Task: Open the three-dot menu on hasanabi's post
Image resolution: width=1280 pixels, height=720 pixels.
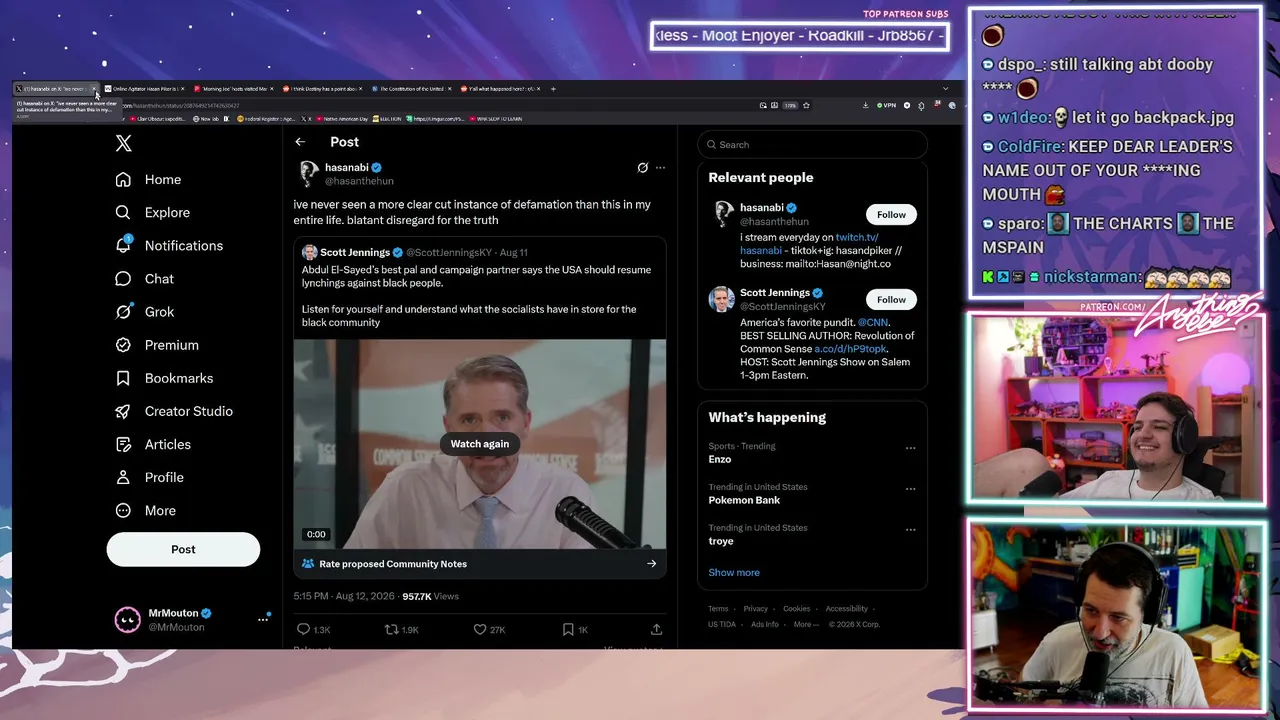Action: pyautogui.click(x=660, y=168)
